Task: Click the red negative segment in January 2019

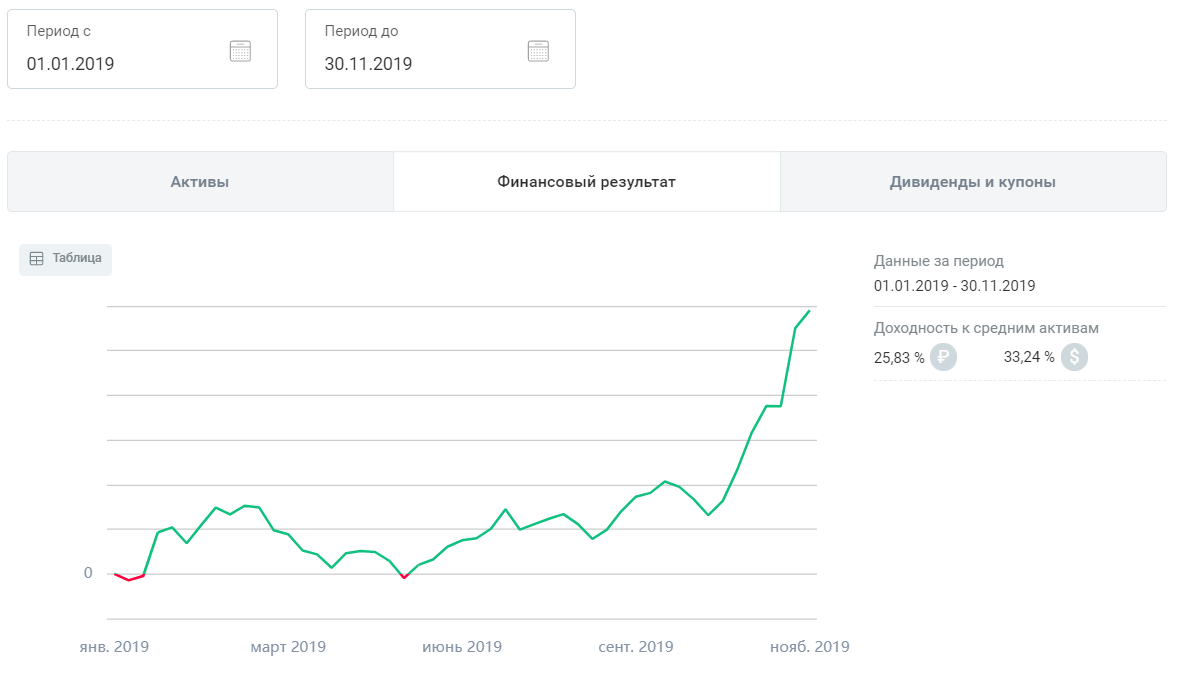Action: (x=129, y=579)
